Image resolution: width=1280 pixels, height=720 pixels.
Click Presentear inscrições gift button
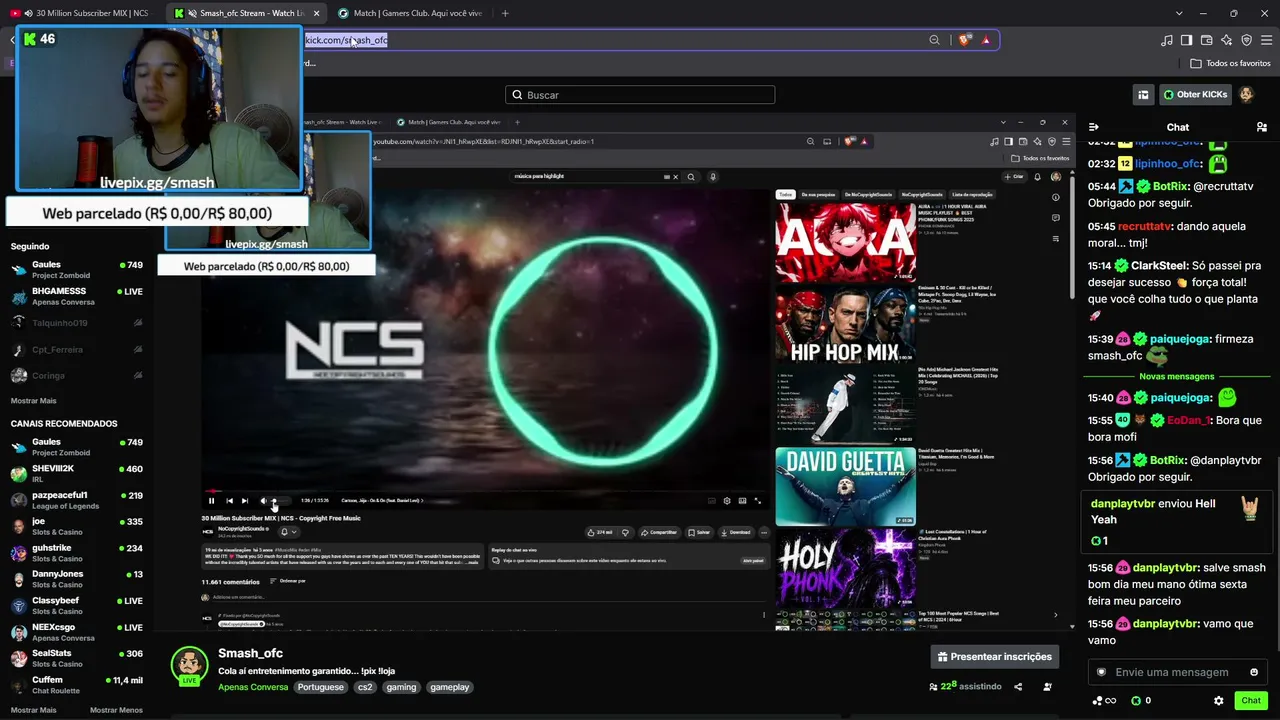click(x=994, y=657)
